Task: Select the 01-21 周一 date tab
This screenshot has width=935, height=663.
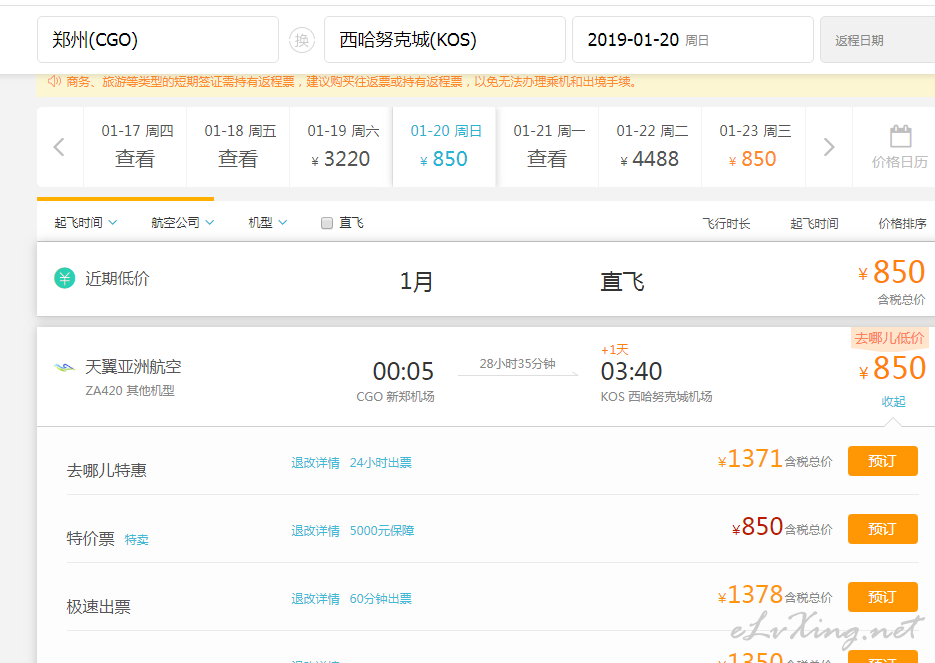Action: point(547,147)
